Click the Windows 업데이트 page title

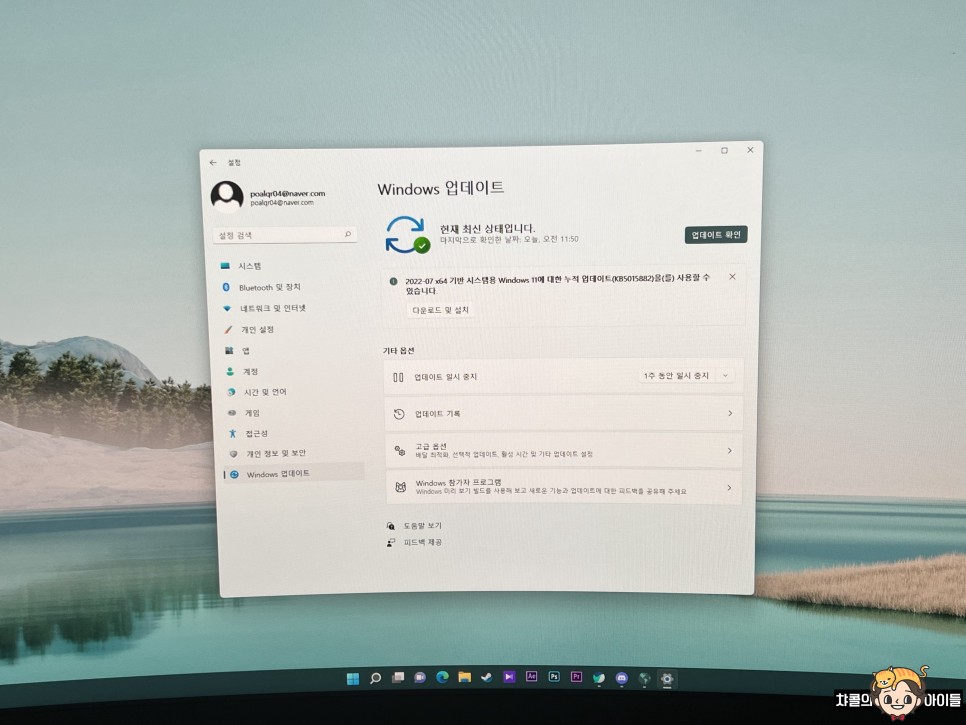440,188
